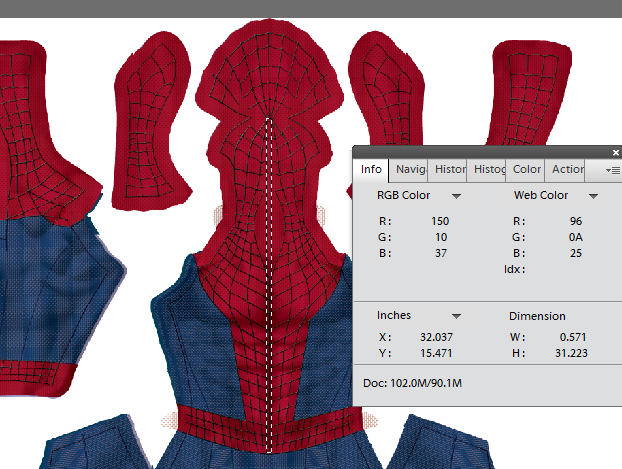Viewport: 622px width, 469px height.
Task: Open the Color tab in the panel
Action: pyautogui.click(x=526, y=170)
